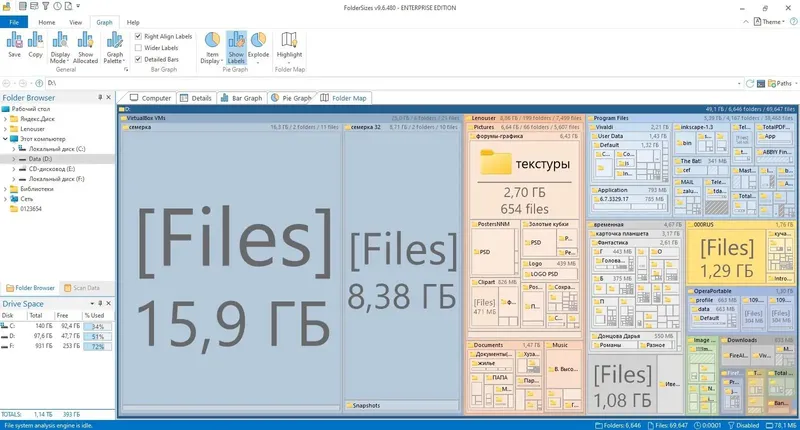Collapse Этот компьютер tree node
The image size is (800, 430).
pos(6,139)
